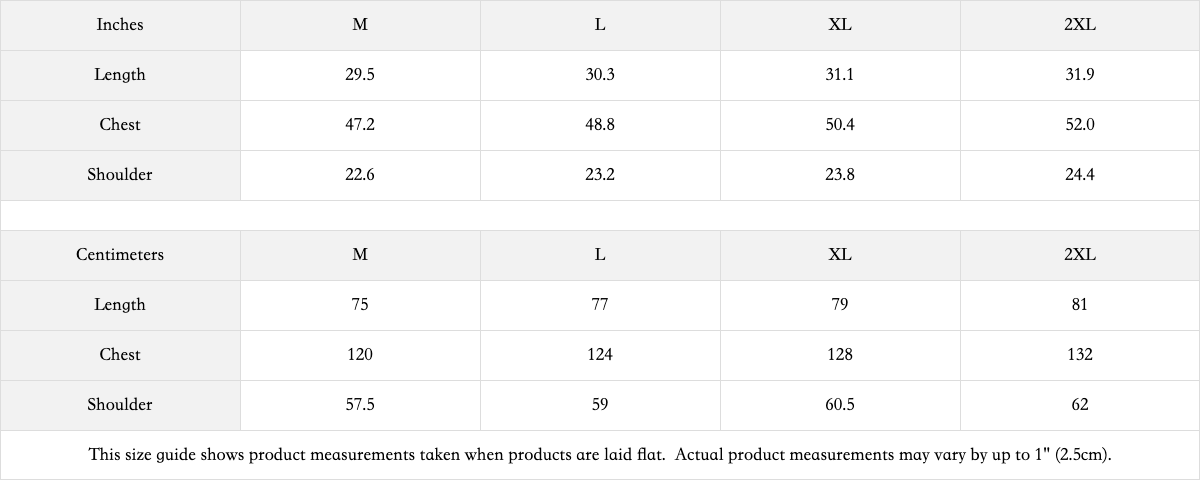Image resolution: width=1200 pixels, height=480 pixels.
Task: Select the chest value 124
Action: pos(600,355)
